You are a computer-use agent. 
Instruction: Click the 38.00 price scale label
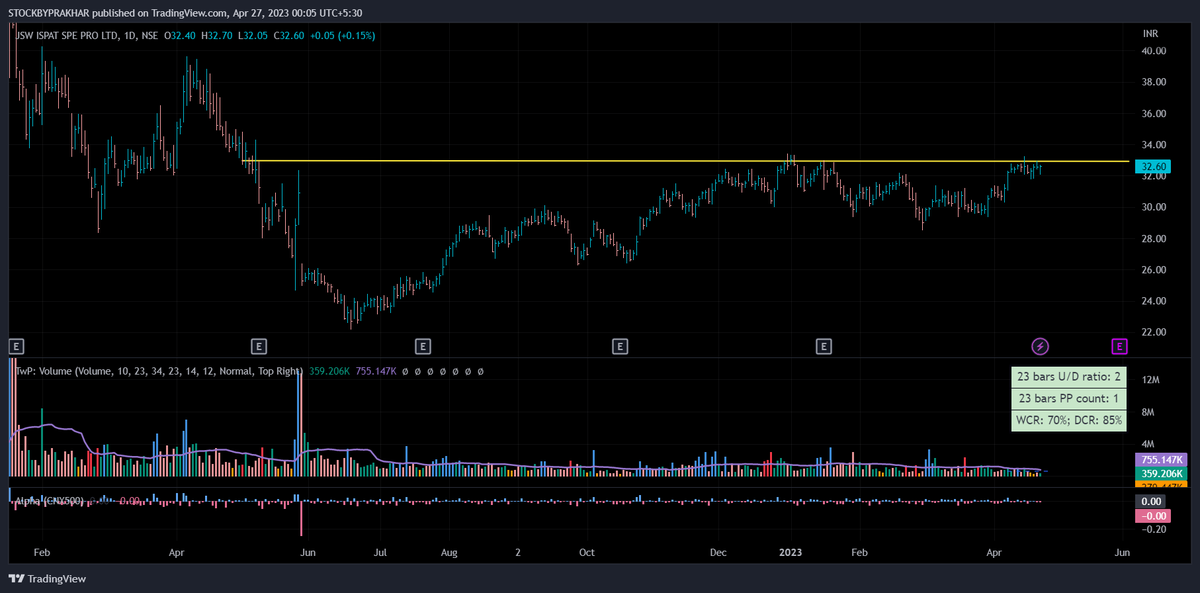tap(1154, 82)
